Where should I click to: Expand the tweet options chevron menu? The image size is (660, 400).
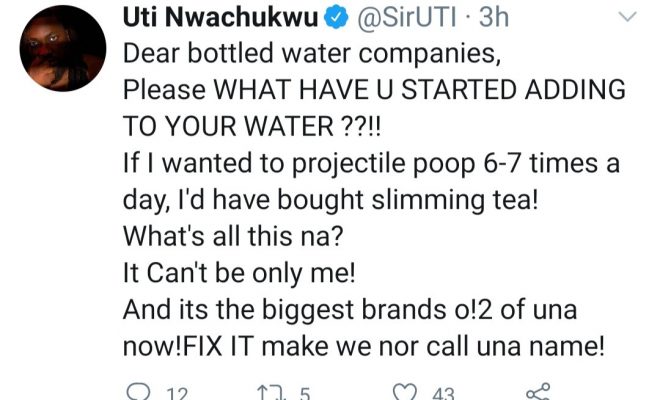[628, 18]
